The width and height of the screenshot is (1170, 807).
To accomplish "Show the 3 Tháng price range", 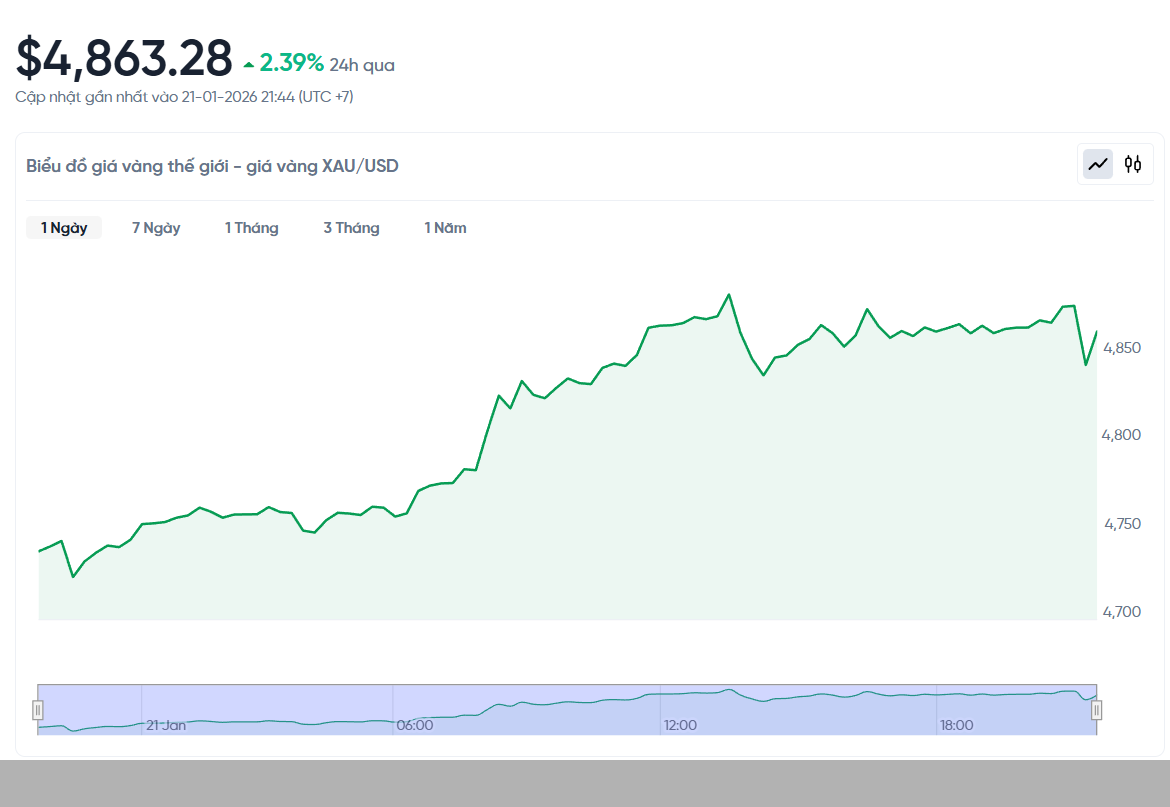I will tap(351, 228).
